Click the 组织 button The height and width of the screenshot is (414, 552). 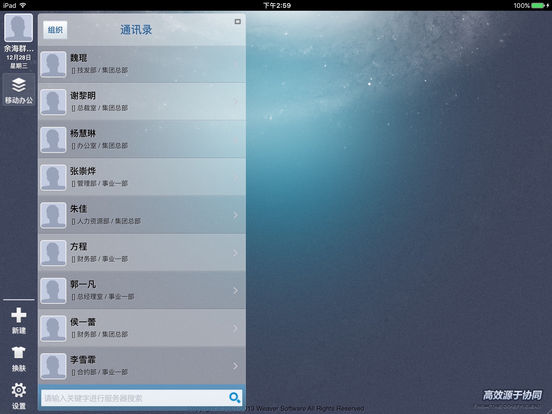coord(55,30)
